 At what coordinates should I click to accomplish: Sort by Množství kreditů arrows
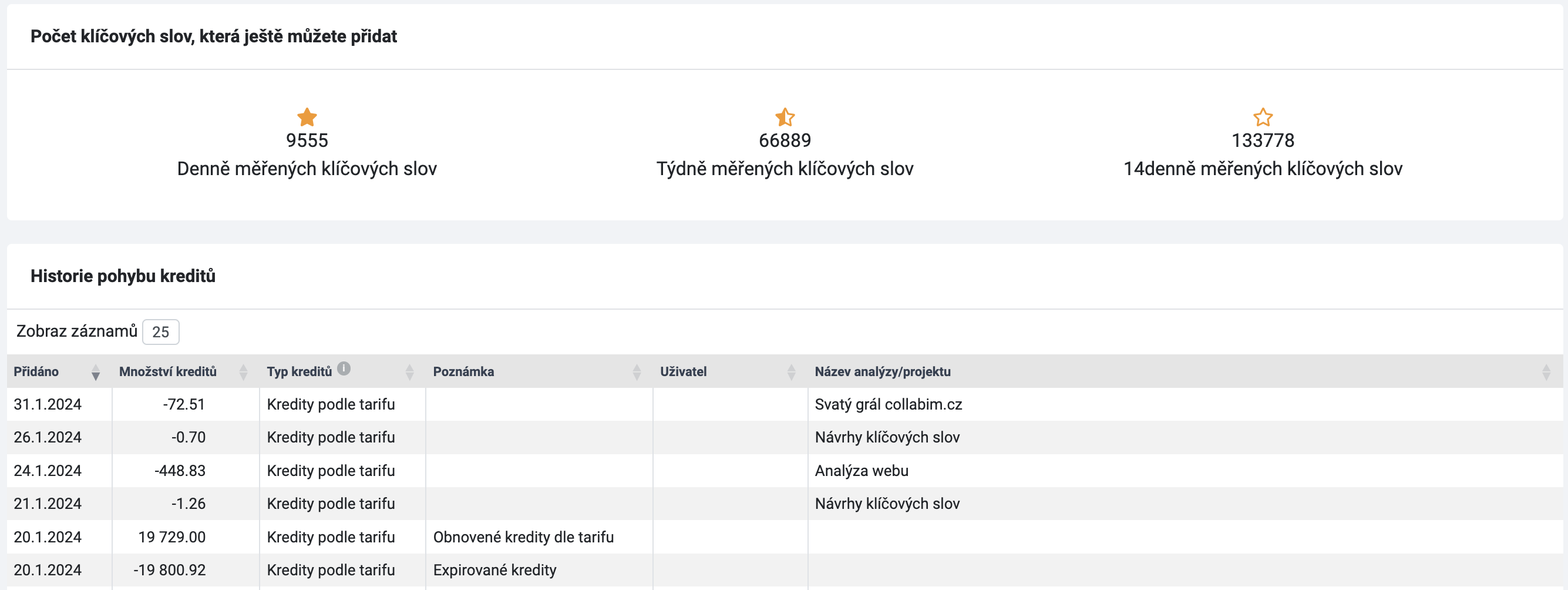(244, 372)
